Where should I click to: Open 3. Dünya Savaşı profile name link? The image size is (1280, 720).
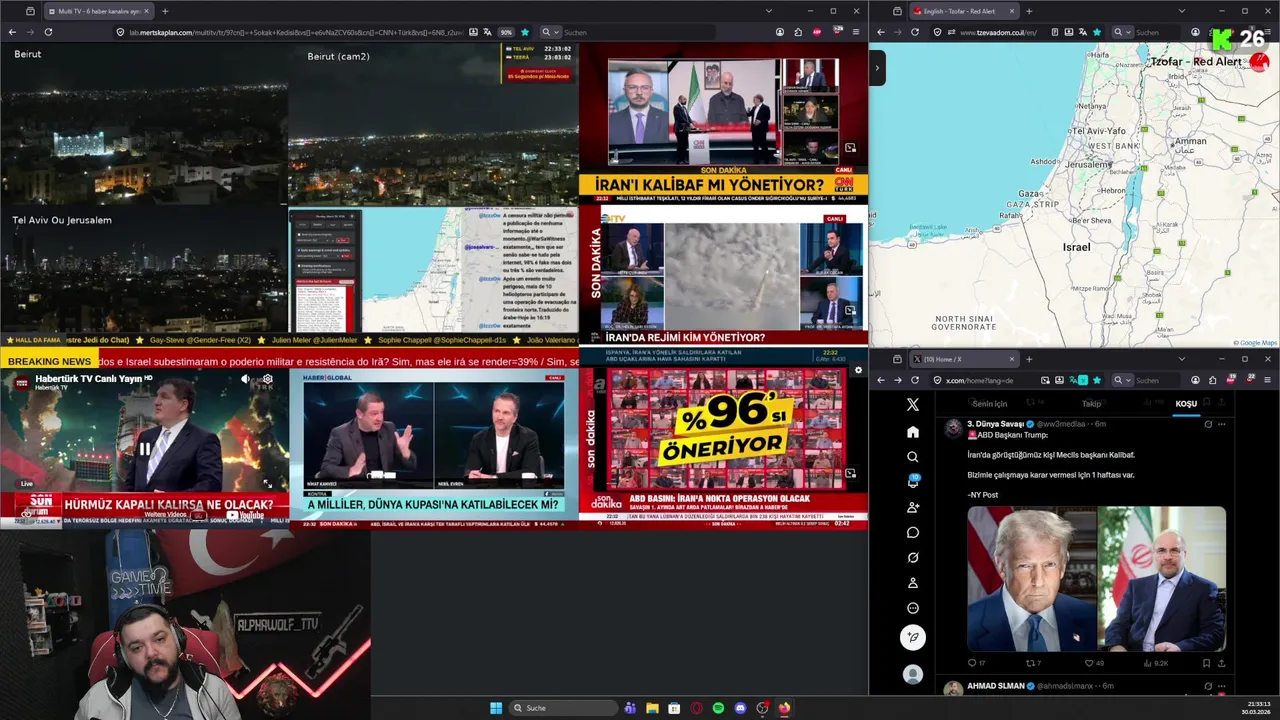click(x=995, y=424)
